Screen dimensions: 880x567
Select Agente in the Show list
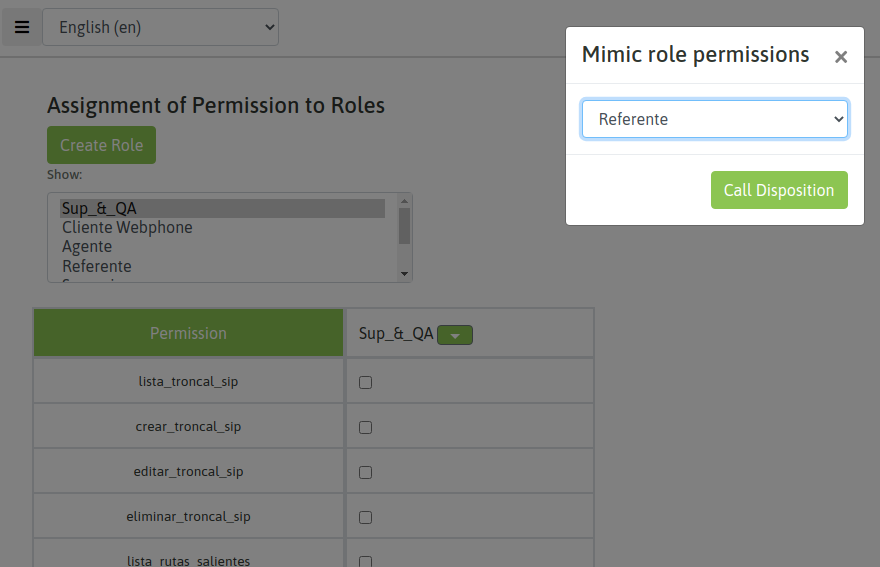[222, 246]
